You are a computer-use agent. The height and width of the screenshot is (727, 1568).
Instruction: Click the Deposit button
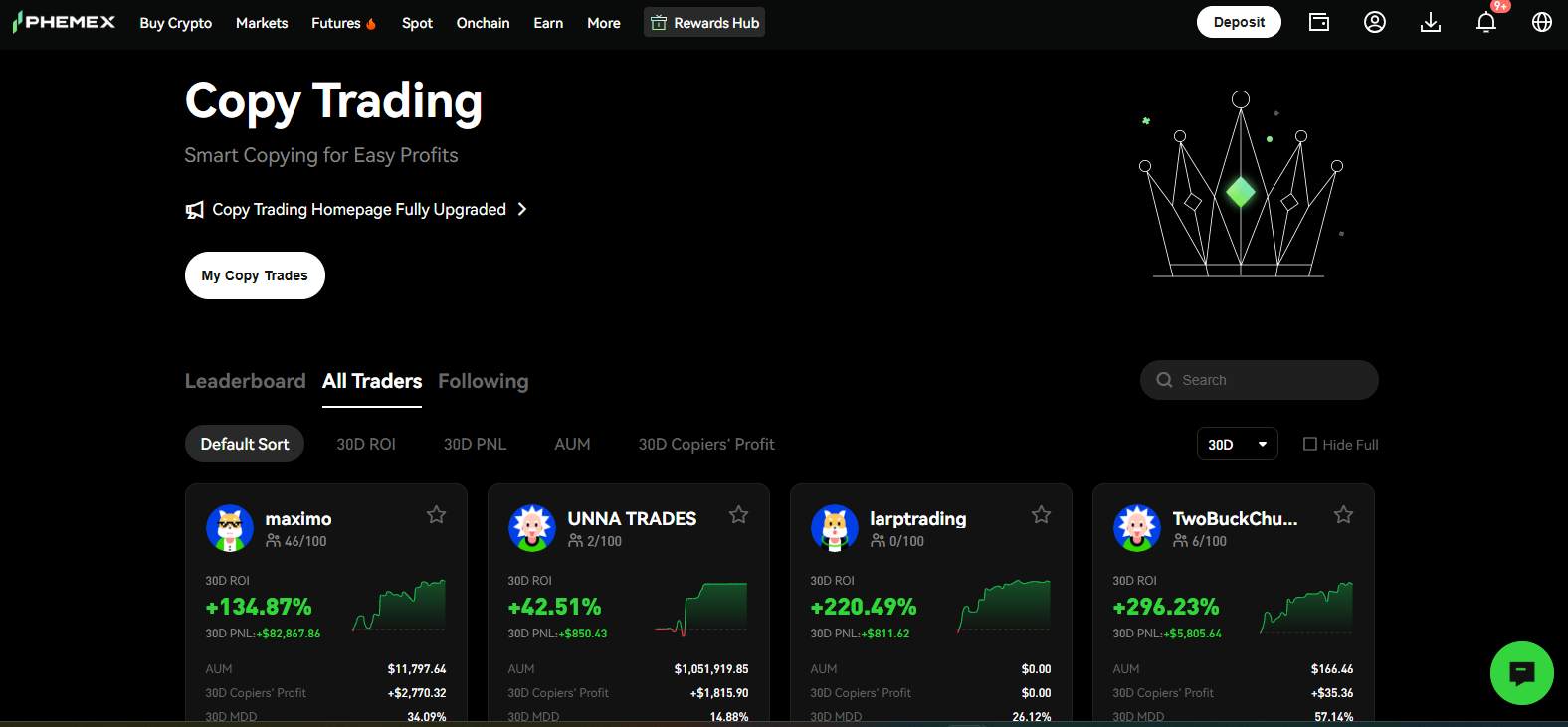coord(1239,22)
